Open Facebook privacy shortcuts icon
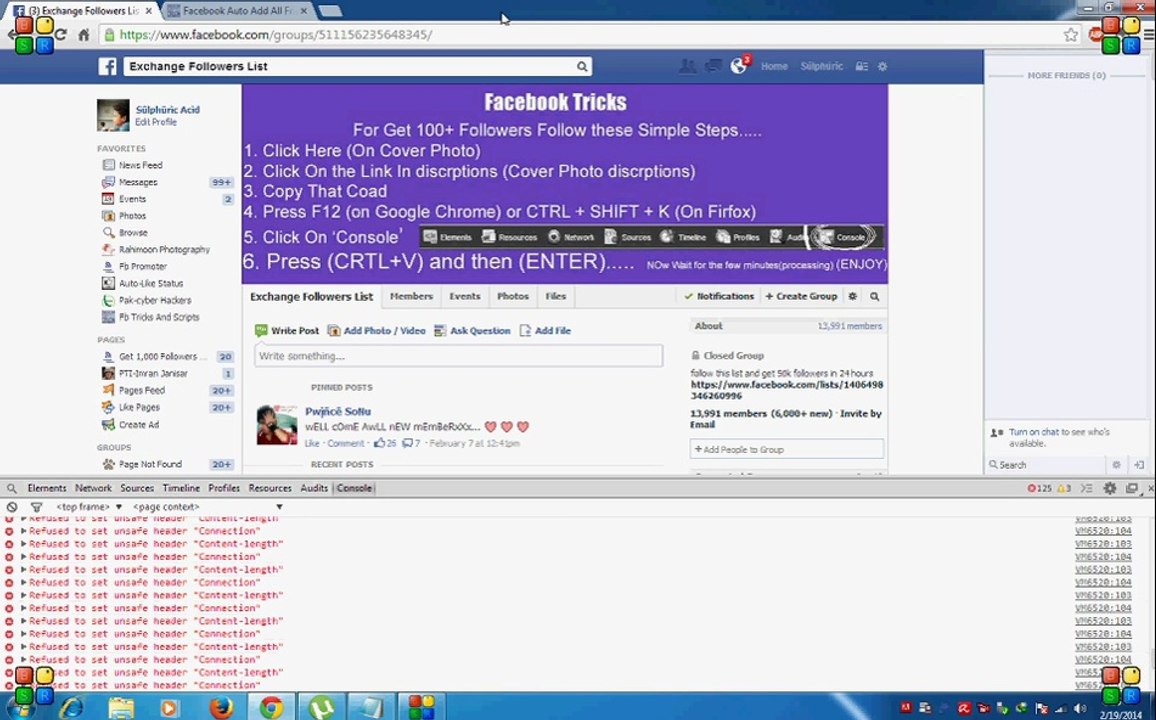The width and height of the screenshot is (1156, 720). click(861, 66)
